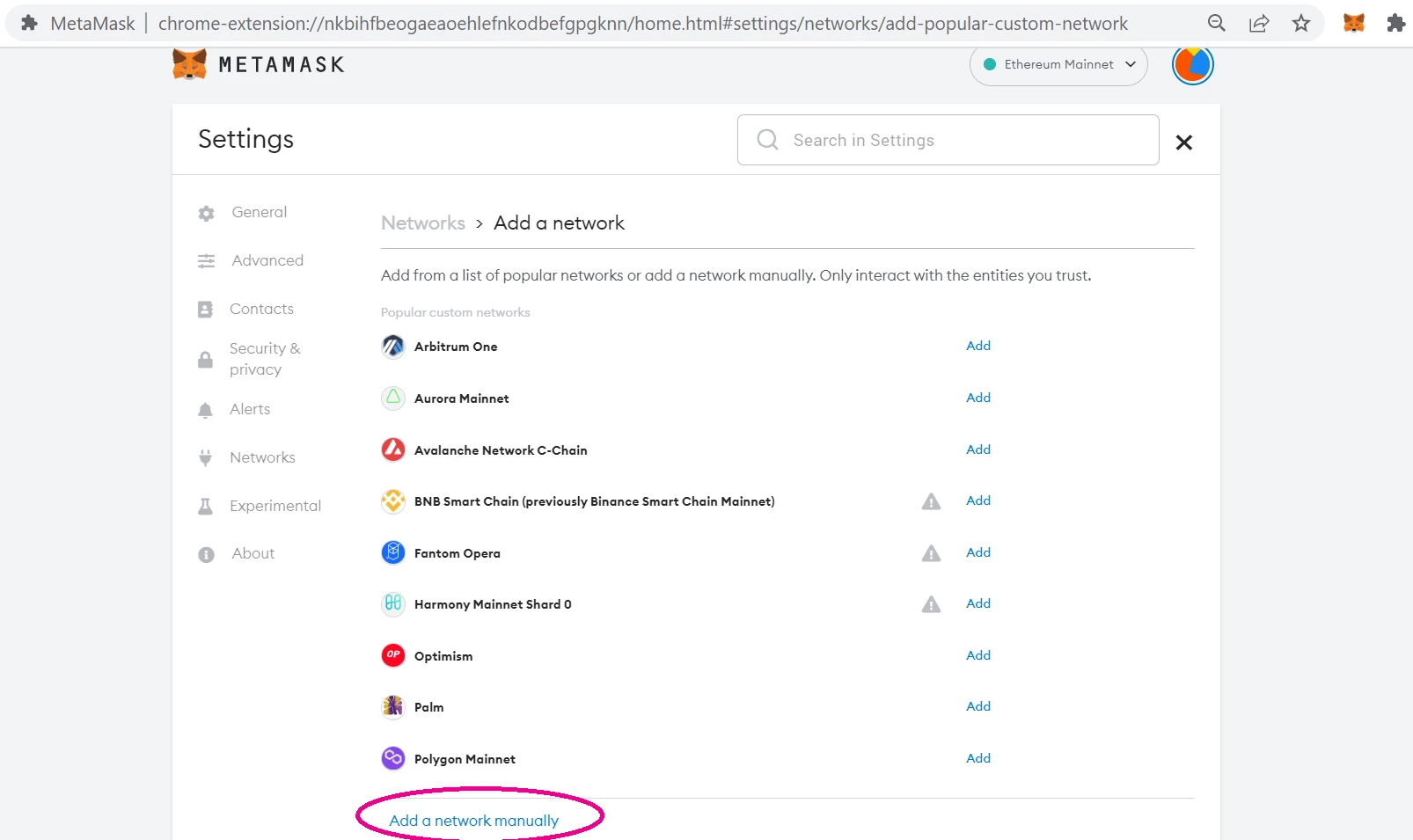Add the BNB Smart Chain network

coord(978,500)
